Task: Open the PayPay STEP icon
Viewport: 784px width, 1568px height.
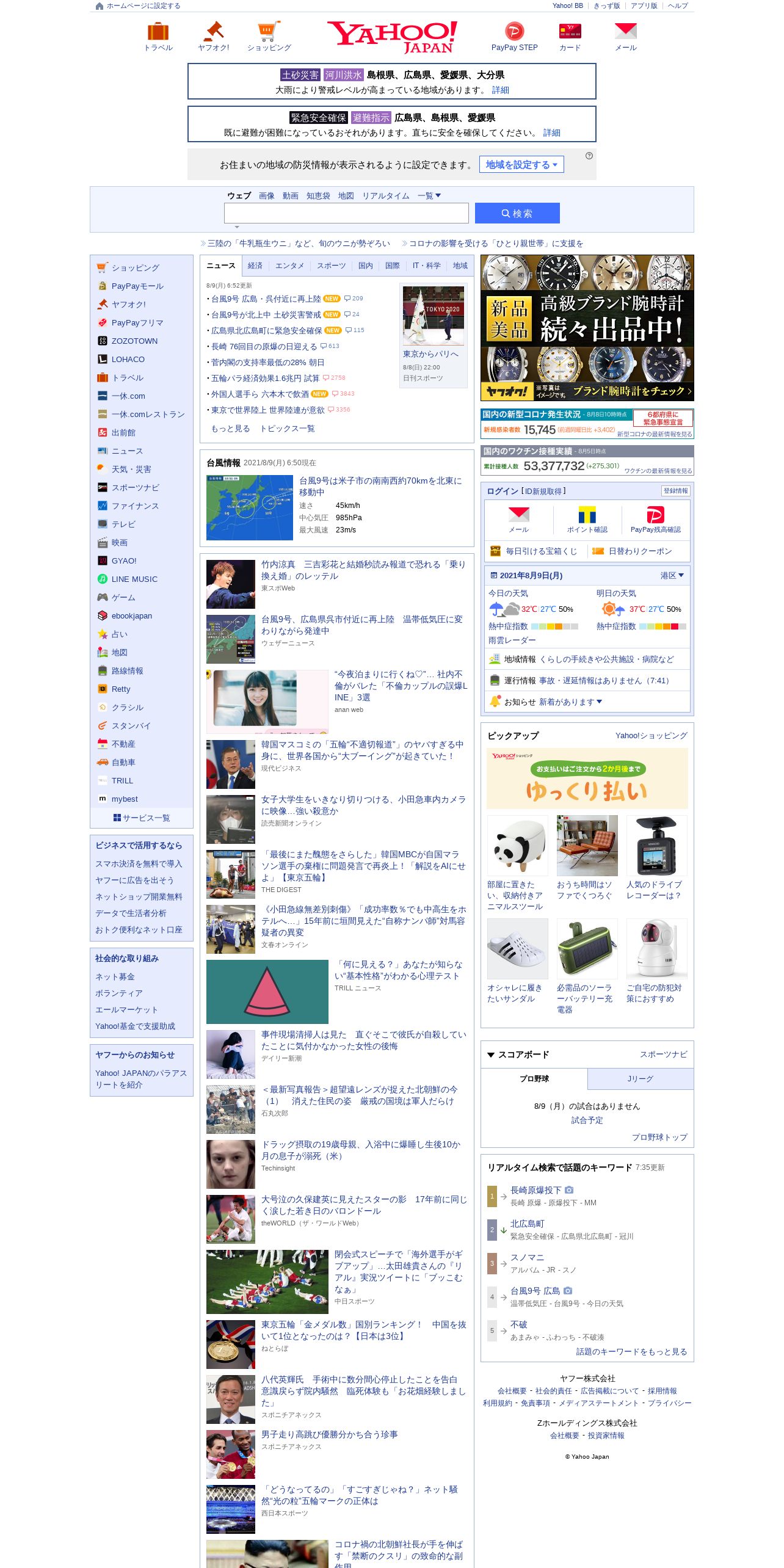Action: click(x=515, y=31)
